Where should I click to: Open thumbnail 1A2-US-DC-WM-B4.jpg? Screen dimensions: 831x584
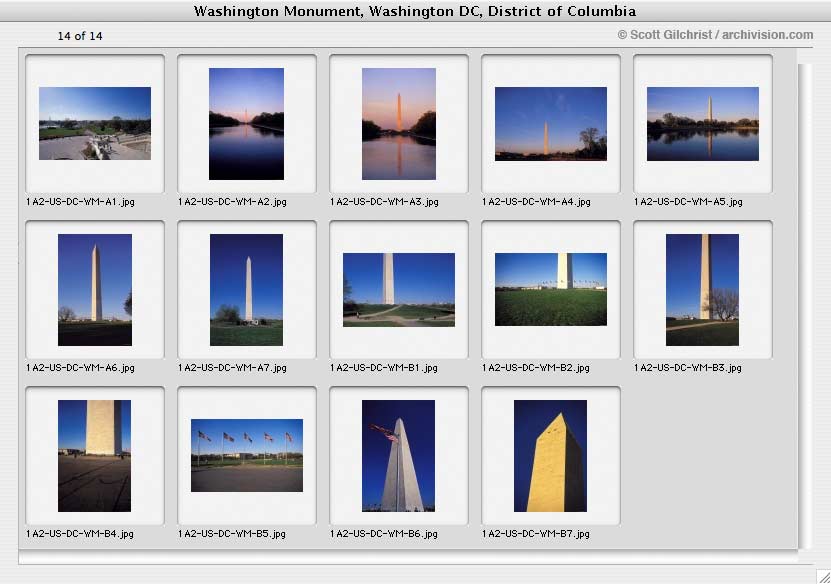94,456
